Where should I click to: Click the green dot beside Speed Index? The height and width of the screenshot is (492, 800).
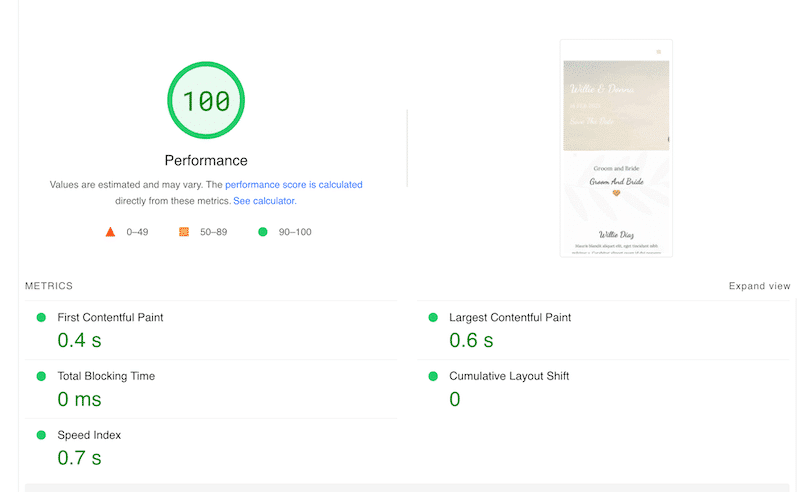click(41, 435)
